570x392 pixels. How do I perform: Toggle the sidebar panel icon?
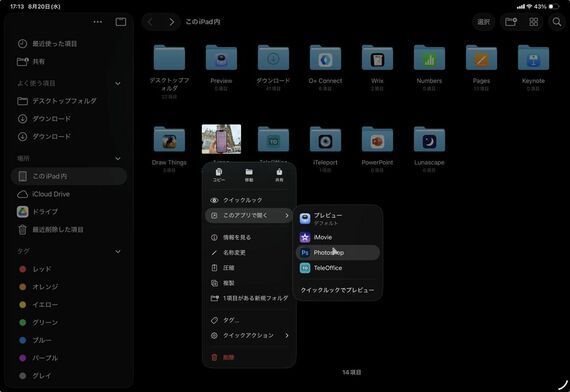(x=121, y=22)
